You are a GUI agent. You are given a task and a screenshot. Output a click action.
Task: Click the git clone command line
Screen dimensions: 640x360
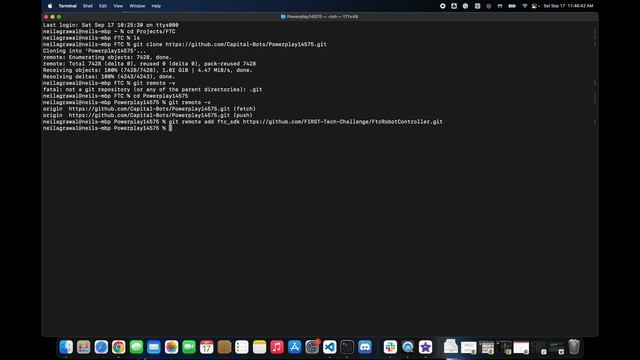[184, 44]
